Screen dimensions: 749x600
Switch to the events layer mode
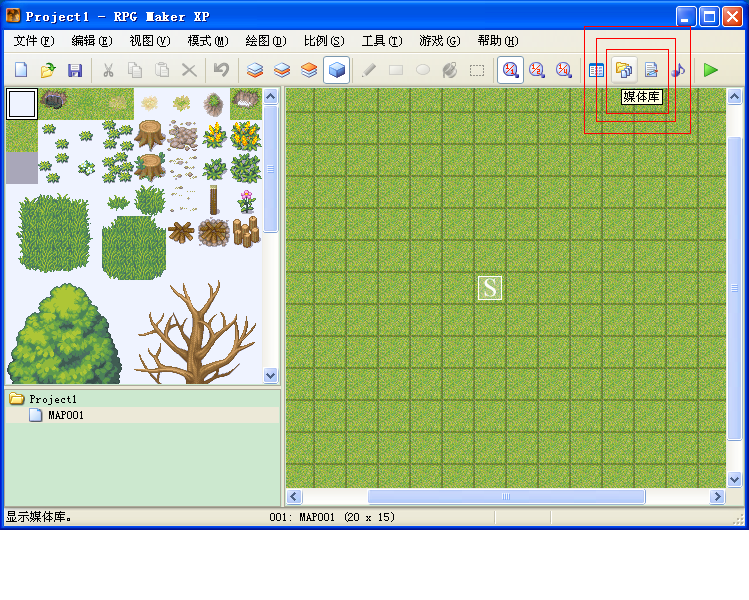(337, 70)
